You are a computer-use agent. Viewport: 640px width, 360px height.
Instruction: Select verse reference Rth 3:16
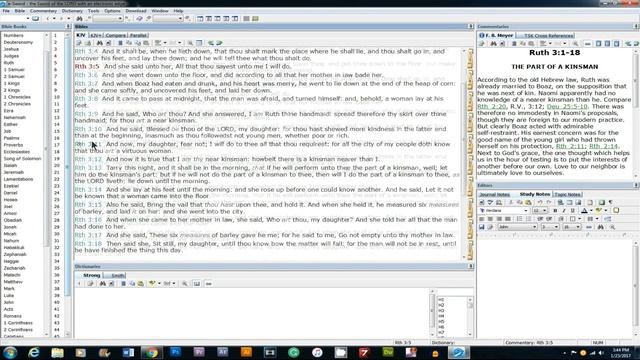pos(88,220)
